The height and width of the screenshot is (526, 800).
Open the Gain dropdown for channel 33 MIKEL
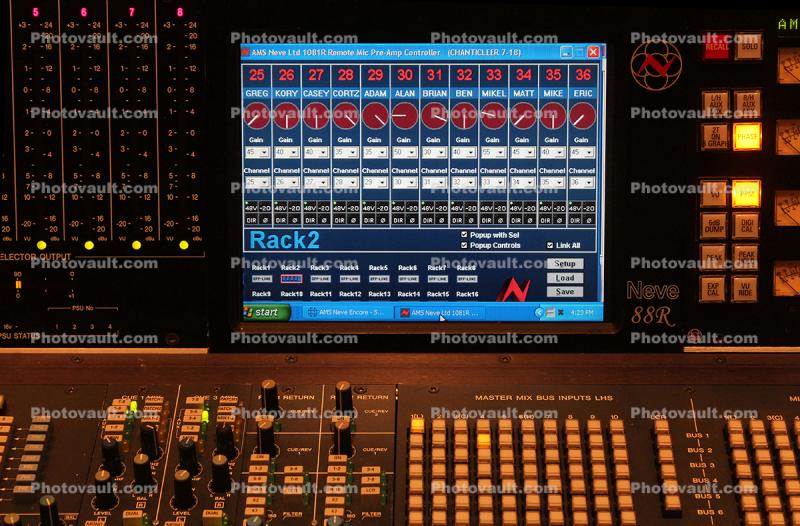pos(501,153)
